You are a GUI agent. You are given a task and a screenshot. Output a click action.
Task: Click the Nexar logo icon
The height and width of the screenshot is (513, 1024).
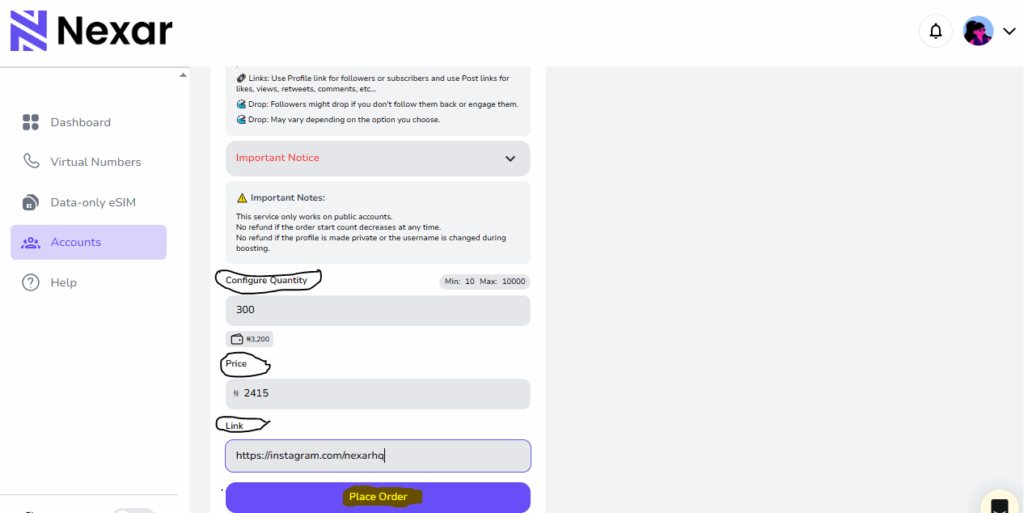click(29, 31)
